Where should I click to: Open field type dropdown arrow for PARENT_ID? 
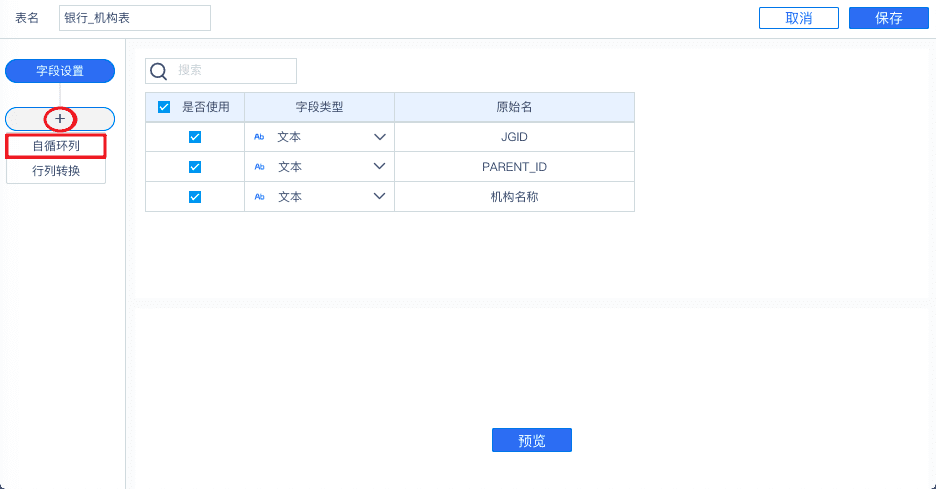(x=379, y=167)
